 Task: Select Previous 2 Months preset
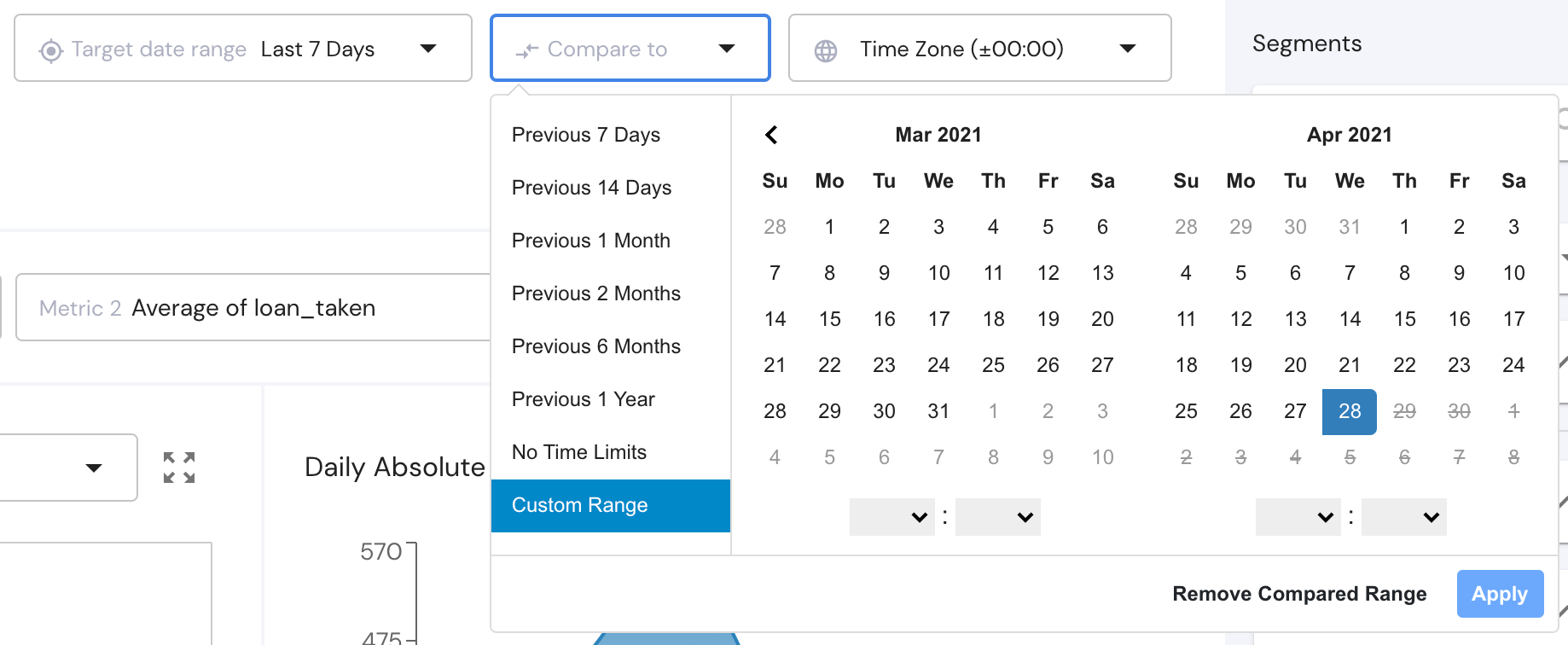point(611,293)
